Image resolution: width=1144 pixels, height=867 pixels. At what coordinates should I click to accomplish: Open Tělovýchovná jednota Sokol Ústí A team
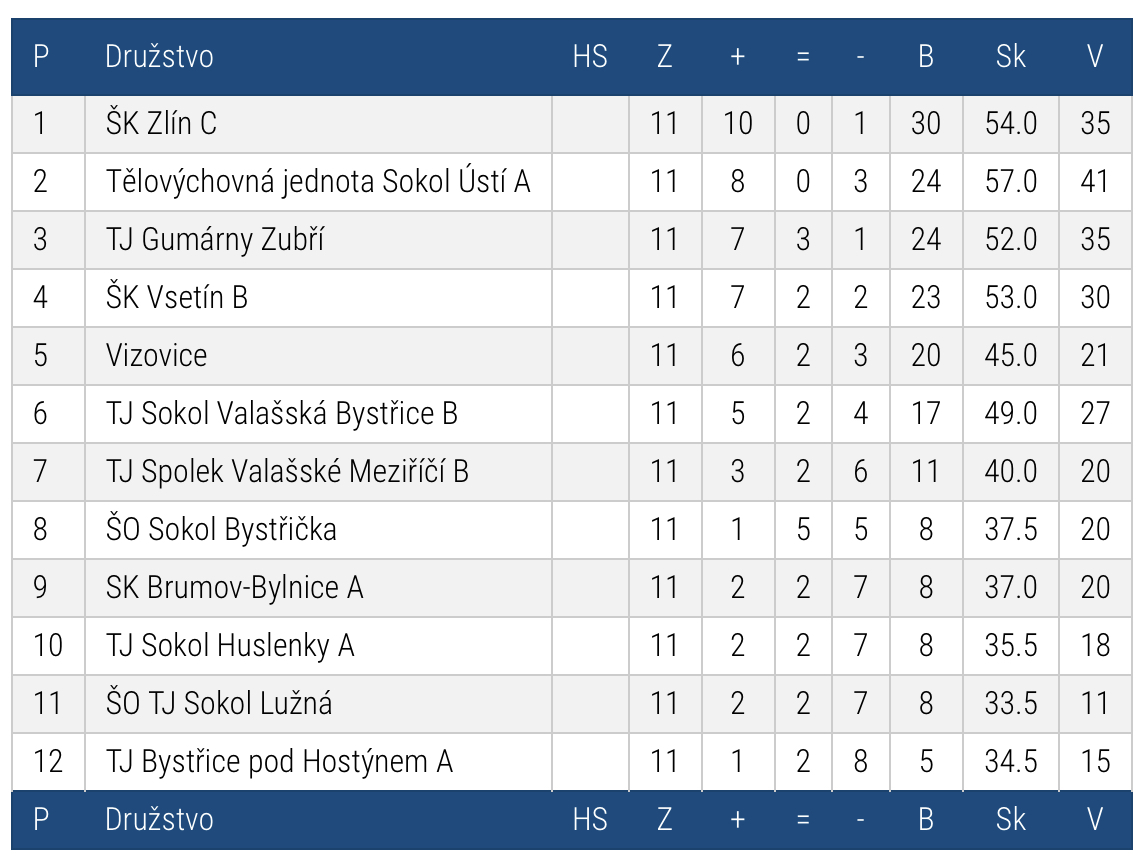coord(317,182)
